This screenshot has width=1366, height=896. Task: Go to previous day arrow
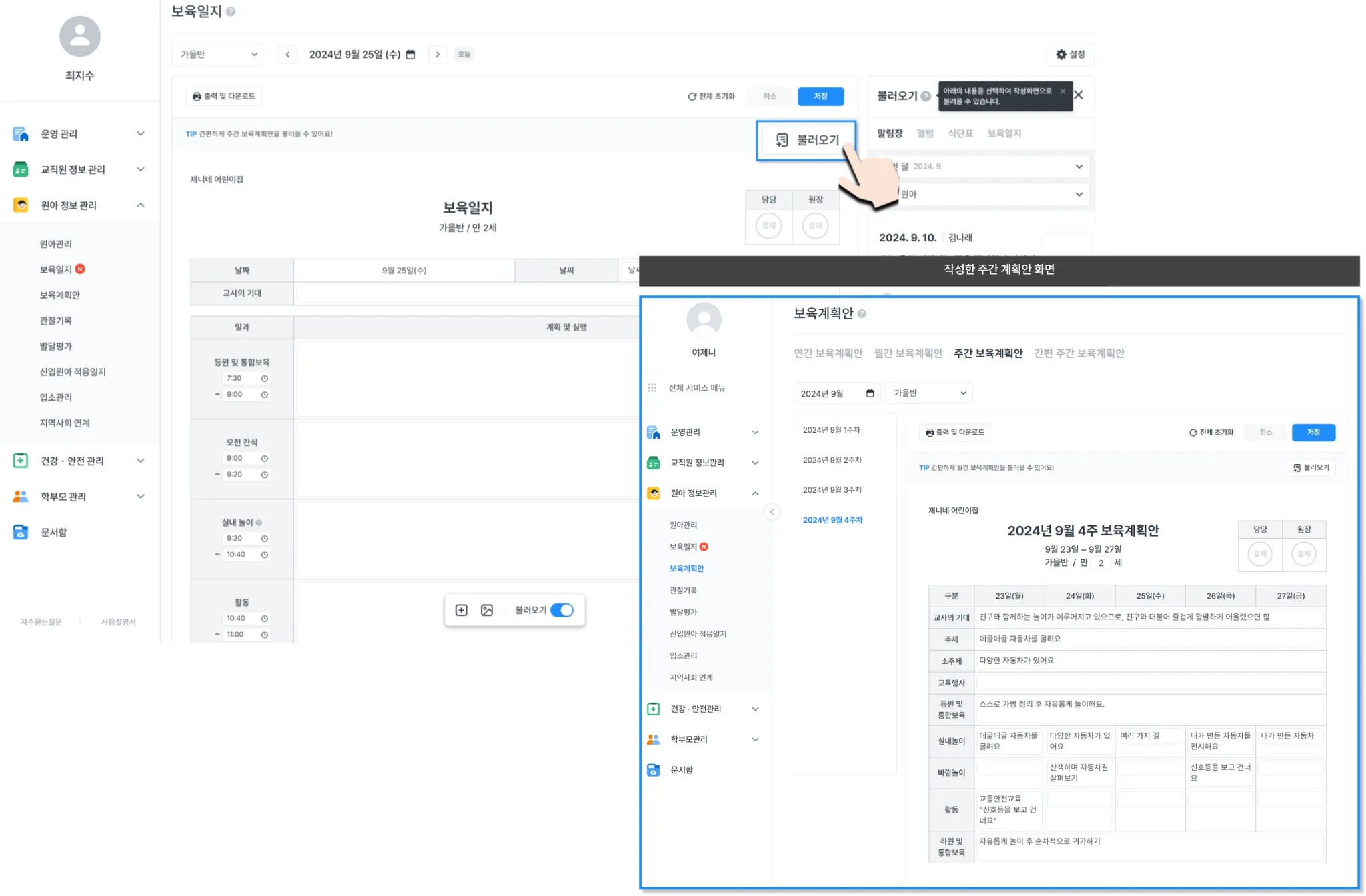pyautogui.click(x=287, y=55)
